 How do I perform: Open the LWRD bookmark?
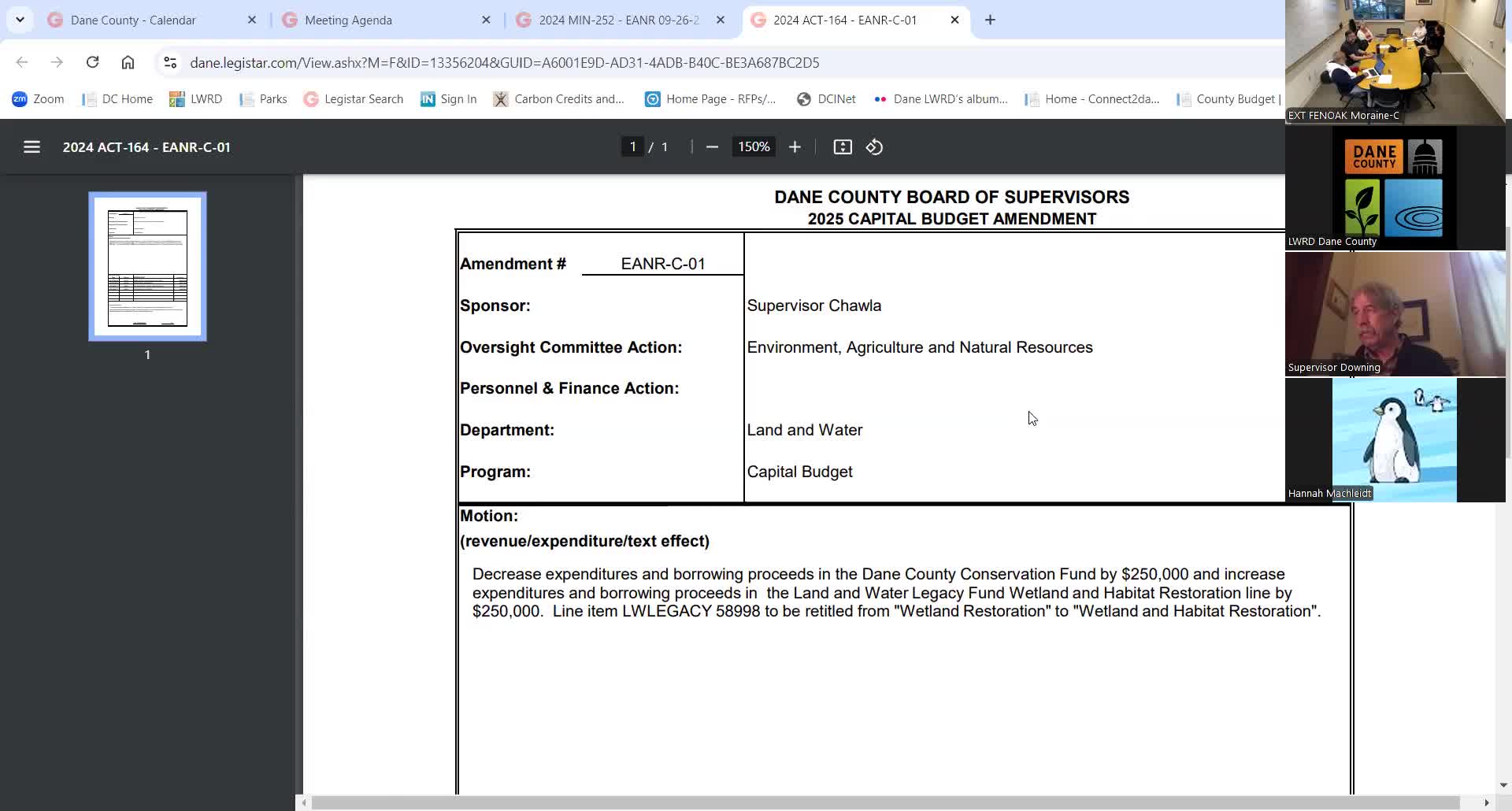coord(196,99)
